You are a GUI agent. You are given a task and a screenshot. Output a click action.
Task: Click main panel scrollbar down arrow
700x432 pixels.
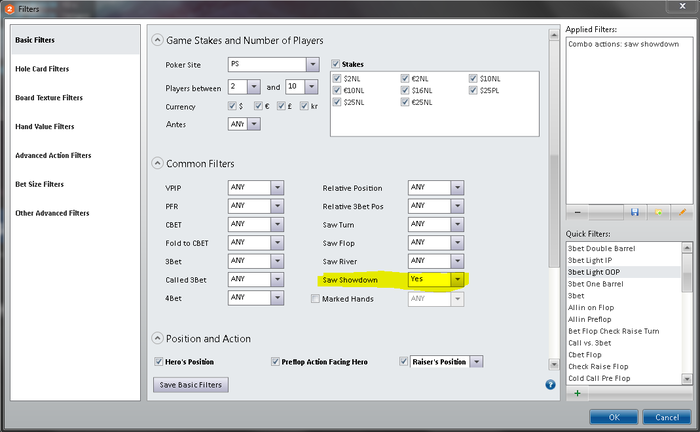point(554,364)
